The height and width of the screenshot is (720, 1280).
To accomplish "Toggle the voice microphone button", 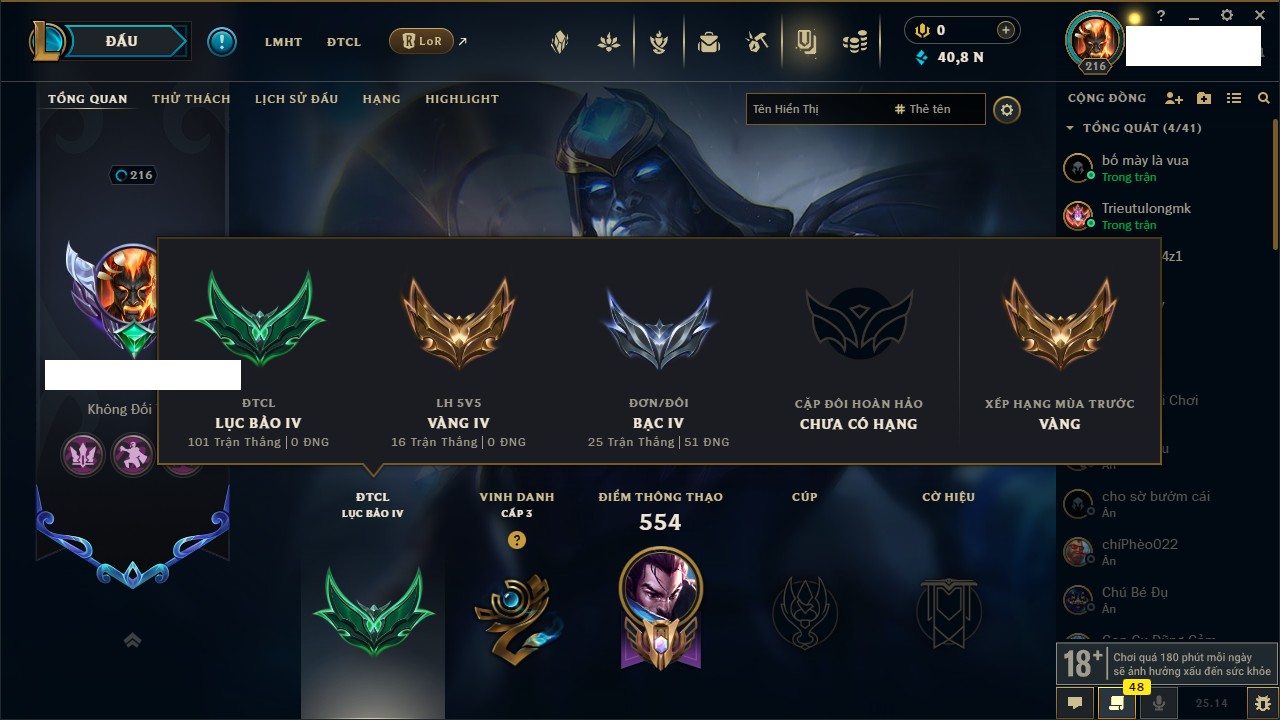I will 1159,703.
